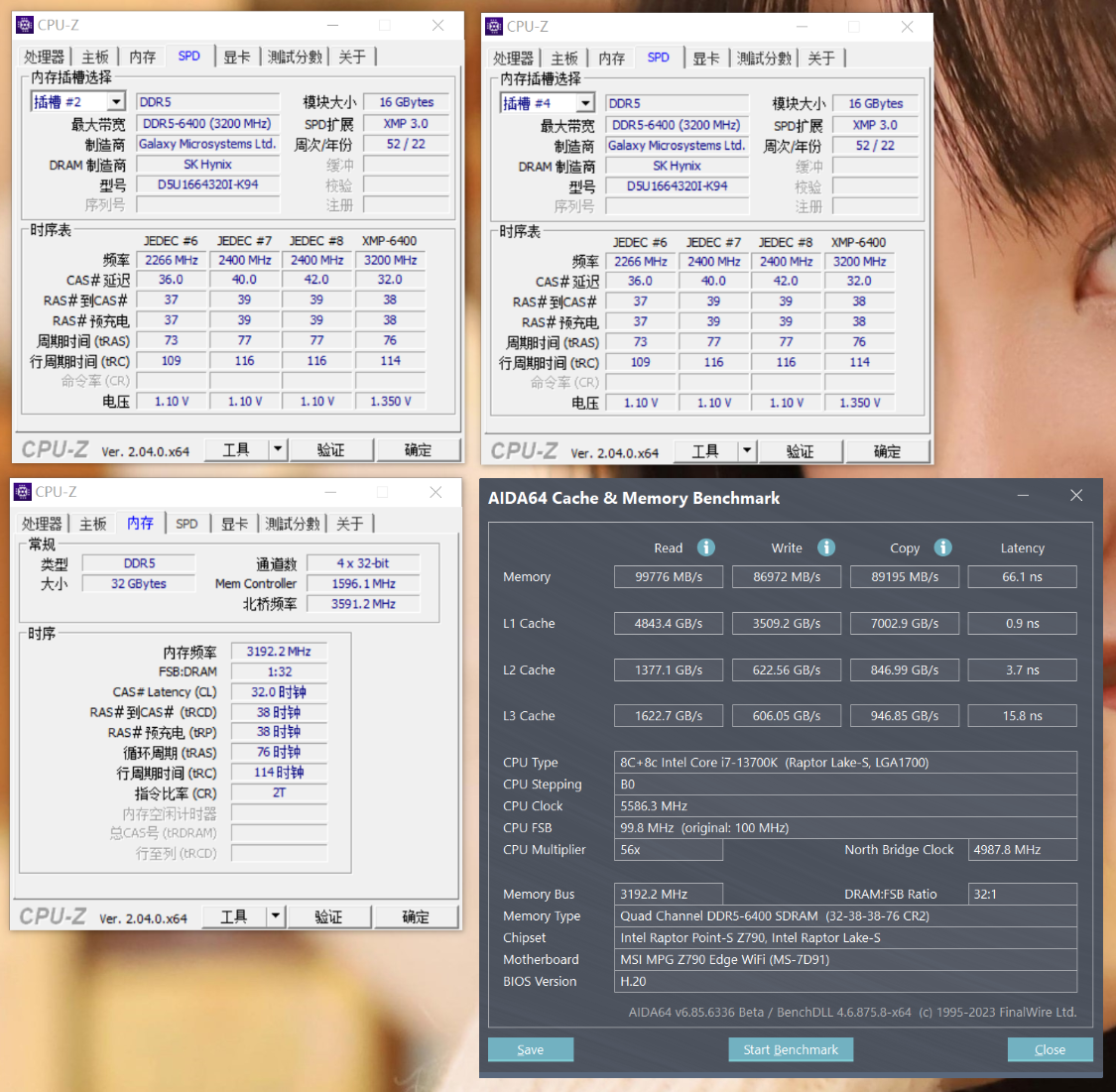This screenshot has height=1092, width=1116.
Task: Expand 工具 dropdown arrow in slot #2 window
Action: coord(278,449)
